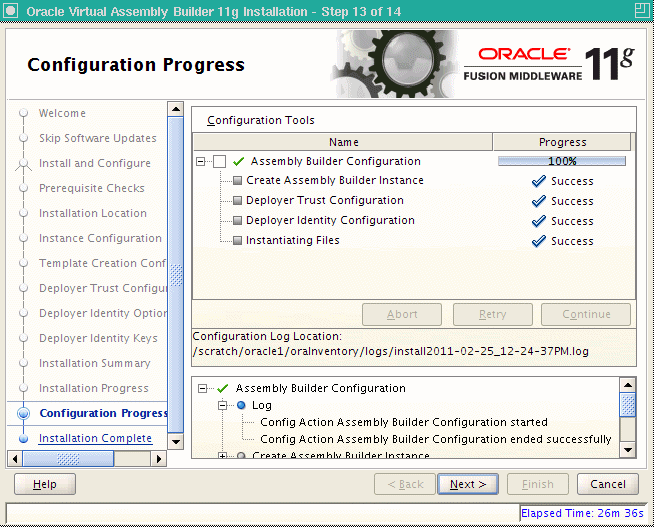Click the Abort button
Image resolution: width=654 pixels, height=527 pixels.
(402, 314)
